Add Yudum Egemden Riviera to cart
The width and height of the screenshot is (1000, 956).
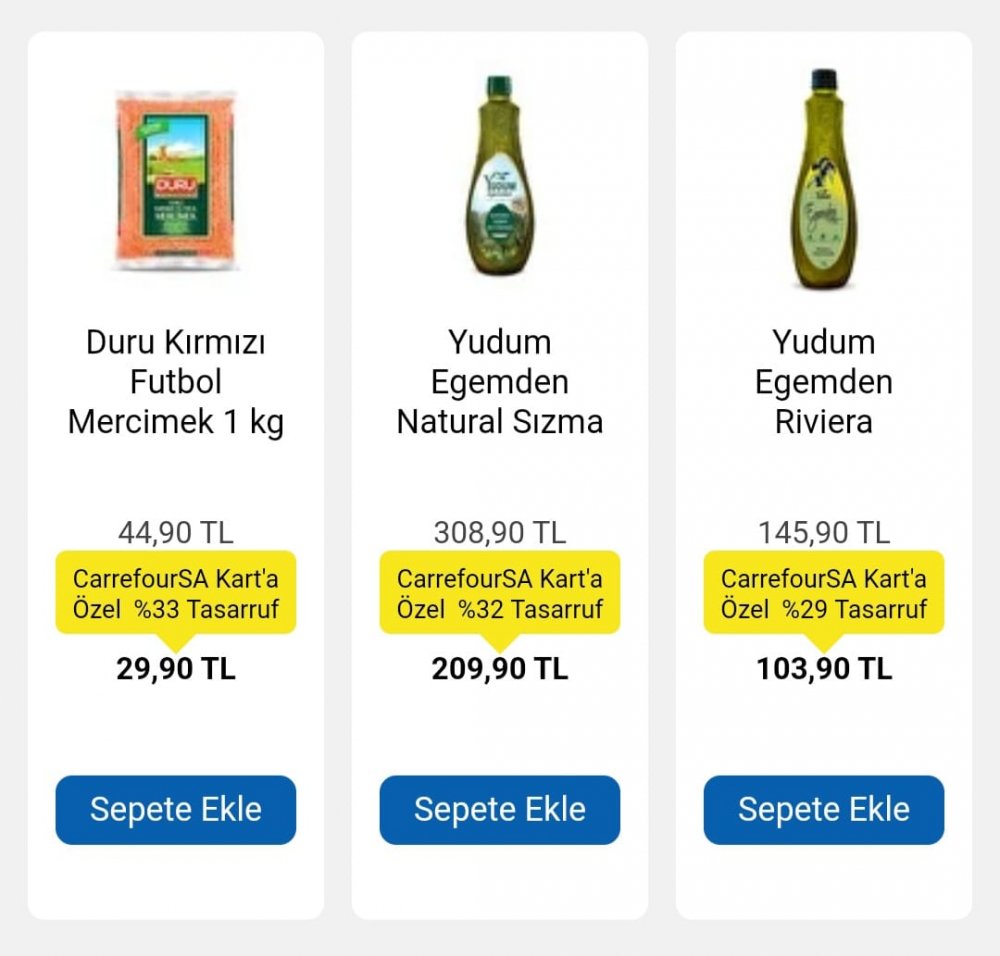[823, 810]
